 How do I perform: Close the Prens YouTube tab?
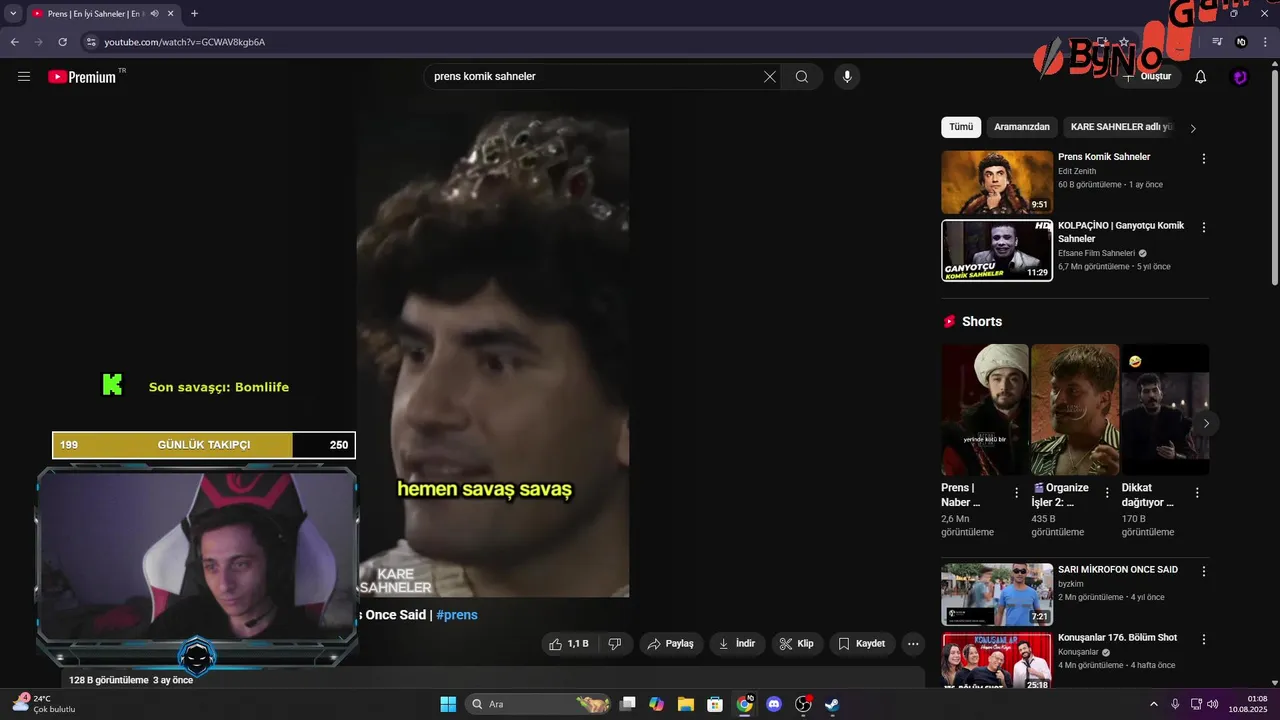[169, 14]
